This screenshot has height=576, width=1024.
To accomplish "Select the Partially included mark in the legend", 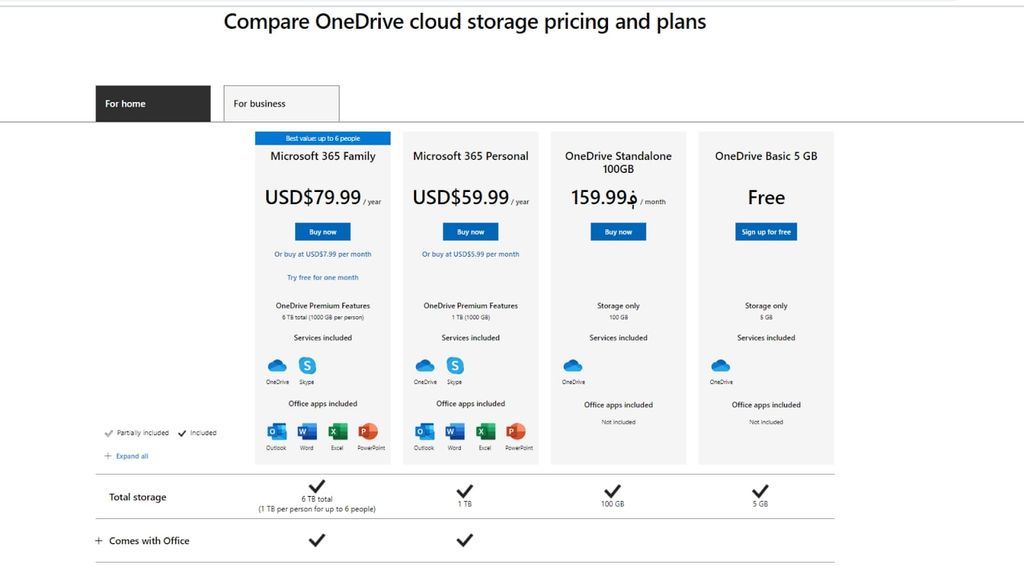I will pyautogui.click(x=110, y=434).
